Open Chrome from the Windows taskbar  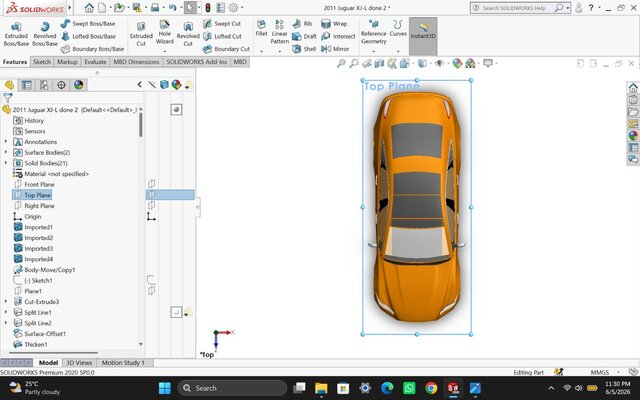pyautogui.click(x=431, y=388)
